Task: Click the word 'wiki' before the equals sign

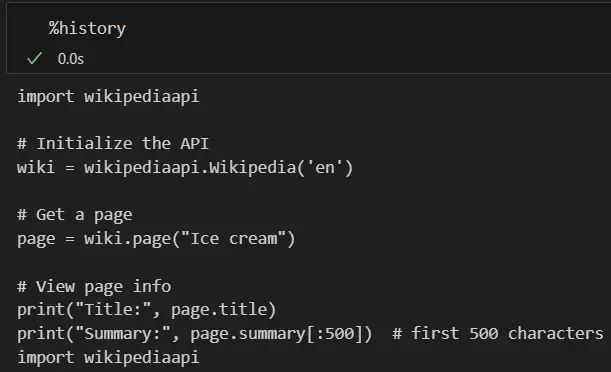Action: pos(35,167)
